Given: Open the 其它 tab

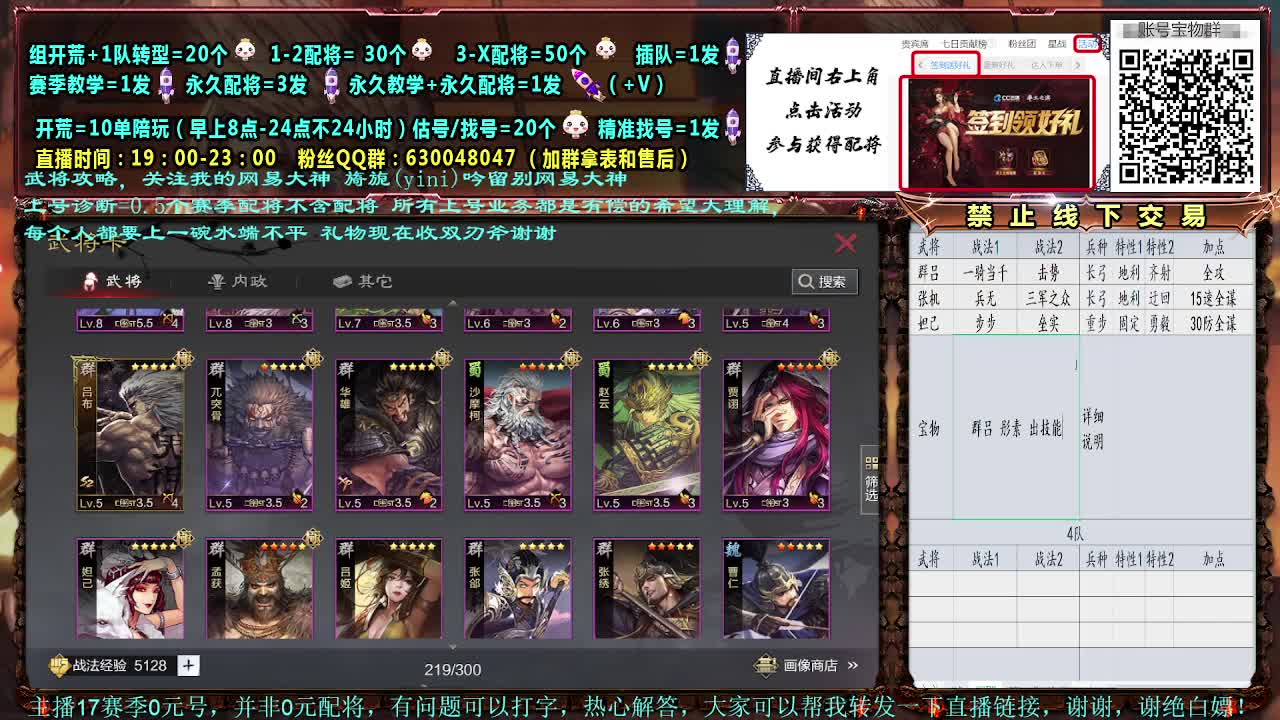Looking at the screenshot, I should click(362, 281).
